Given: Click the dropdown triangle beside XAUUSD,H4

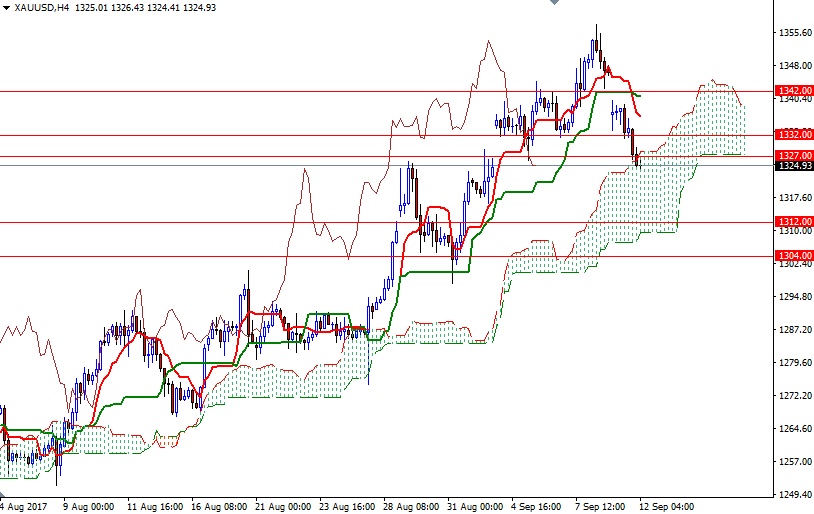Looking at the screenshot, I should click(x=7, y=8).
